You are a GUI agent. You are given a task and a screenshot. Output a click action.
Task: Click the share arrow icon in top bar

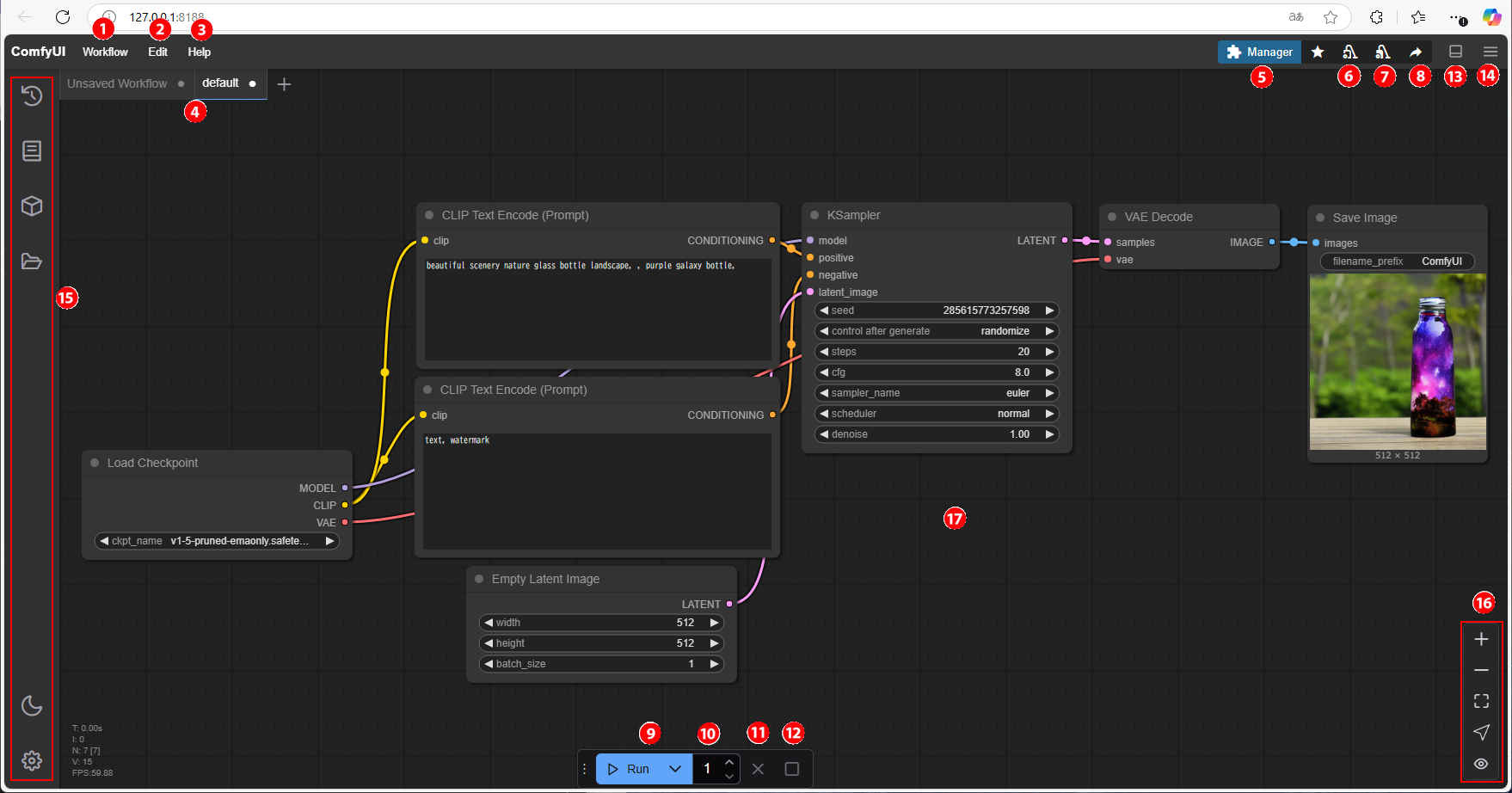(1416, 52)
